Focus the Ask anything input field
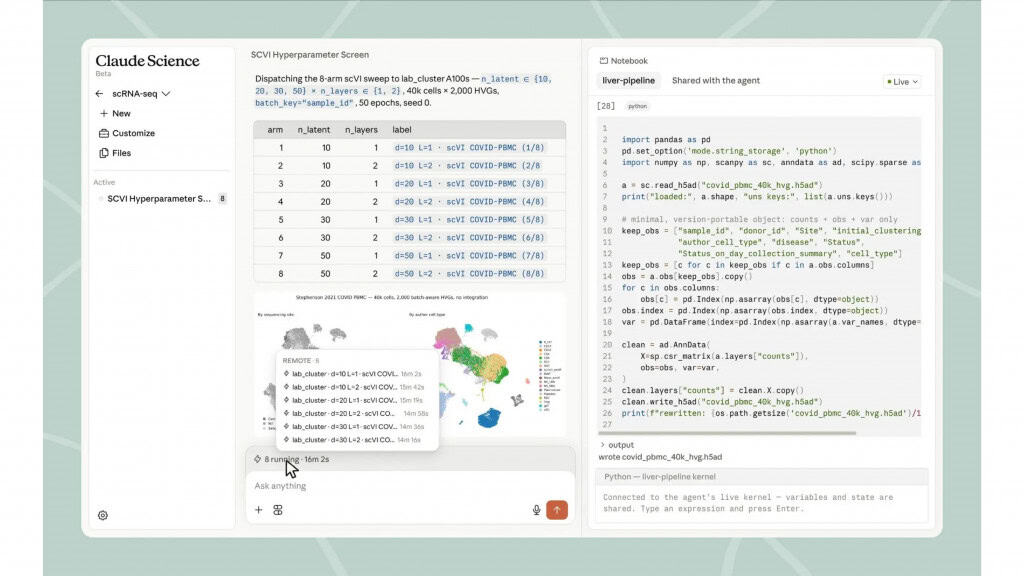Image resolution: width=1024 pixels, height=576 pixels. 410,486
